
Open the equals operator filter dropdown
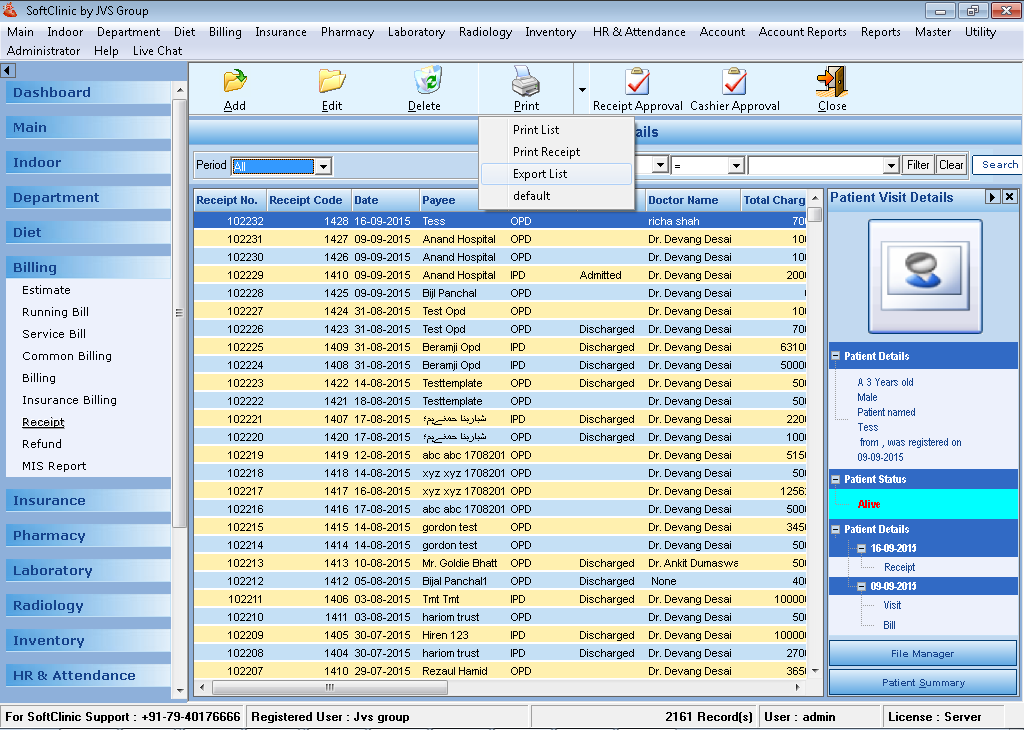(736, 166)
